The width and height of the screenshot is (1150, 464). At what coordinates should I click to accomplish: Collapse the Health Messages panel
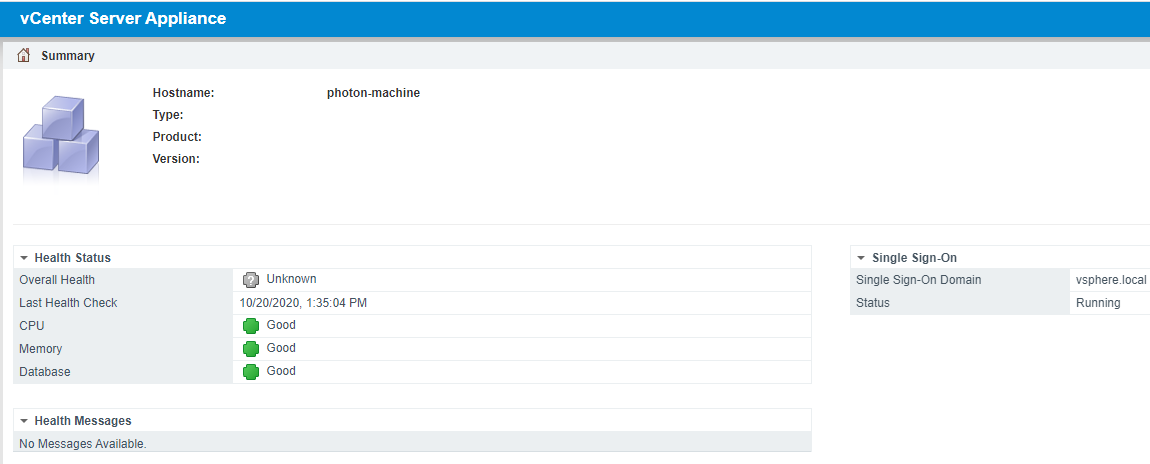[24, 421]
